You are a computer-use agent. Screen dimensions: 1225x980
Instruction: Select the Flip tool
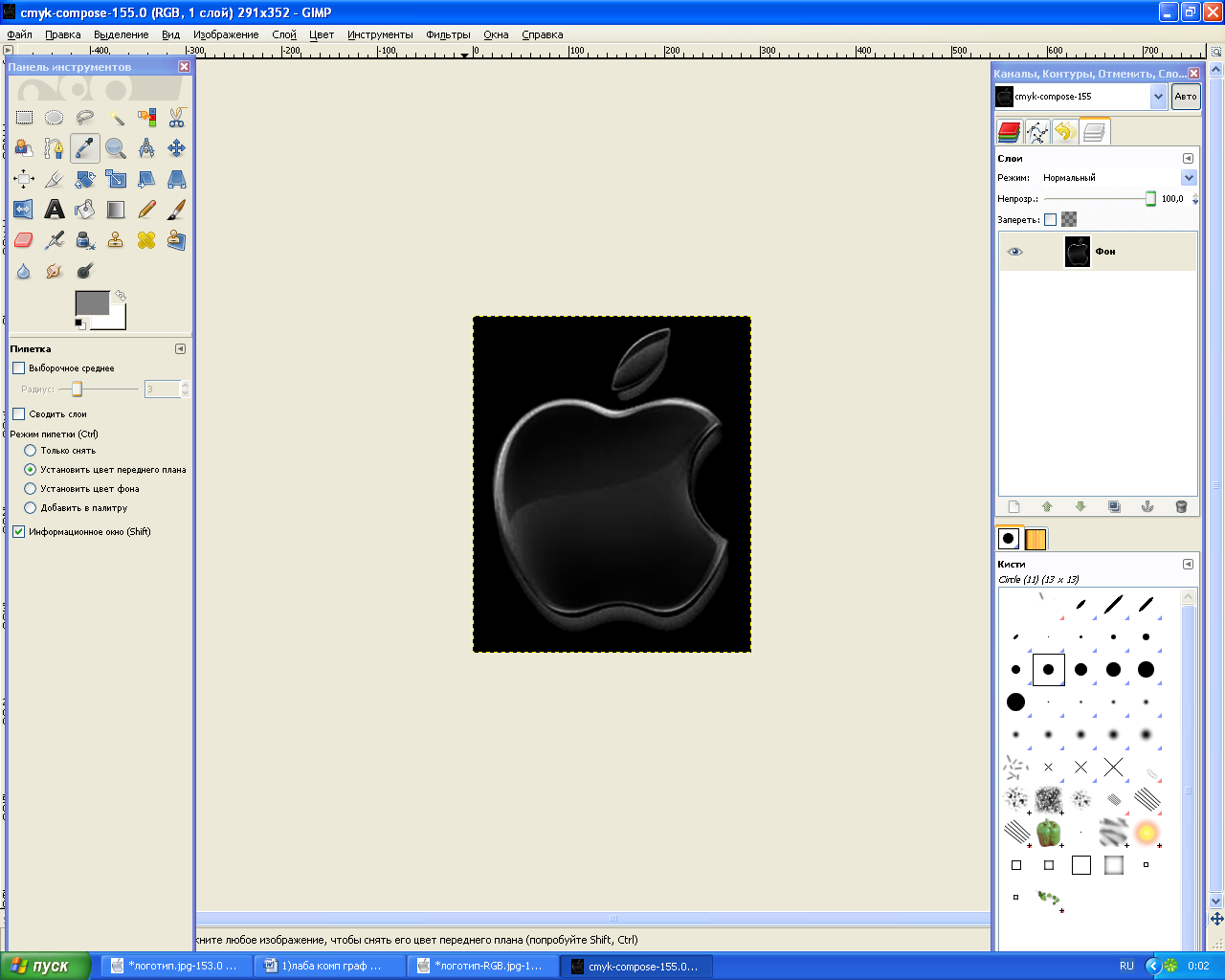[24, 210]
